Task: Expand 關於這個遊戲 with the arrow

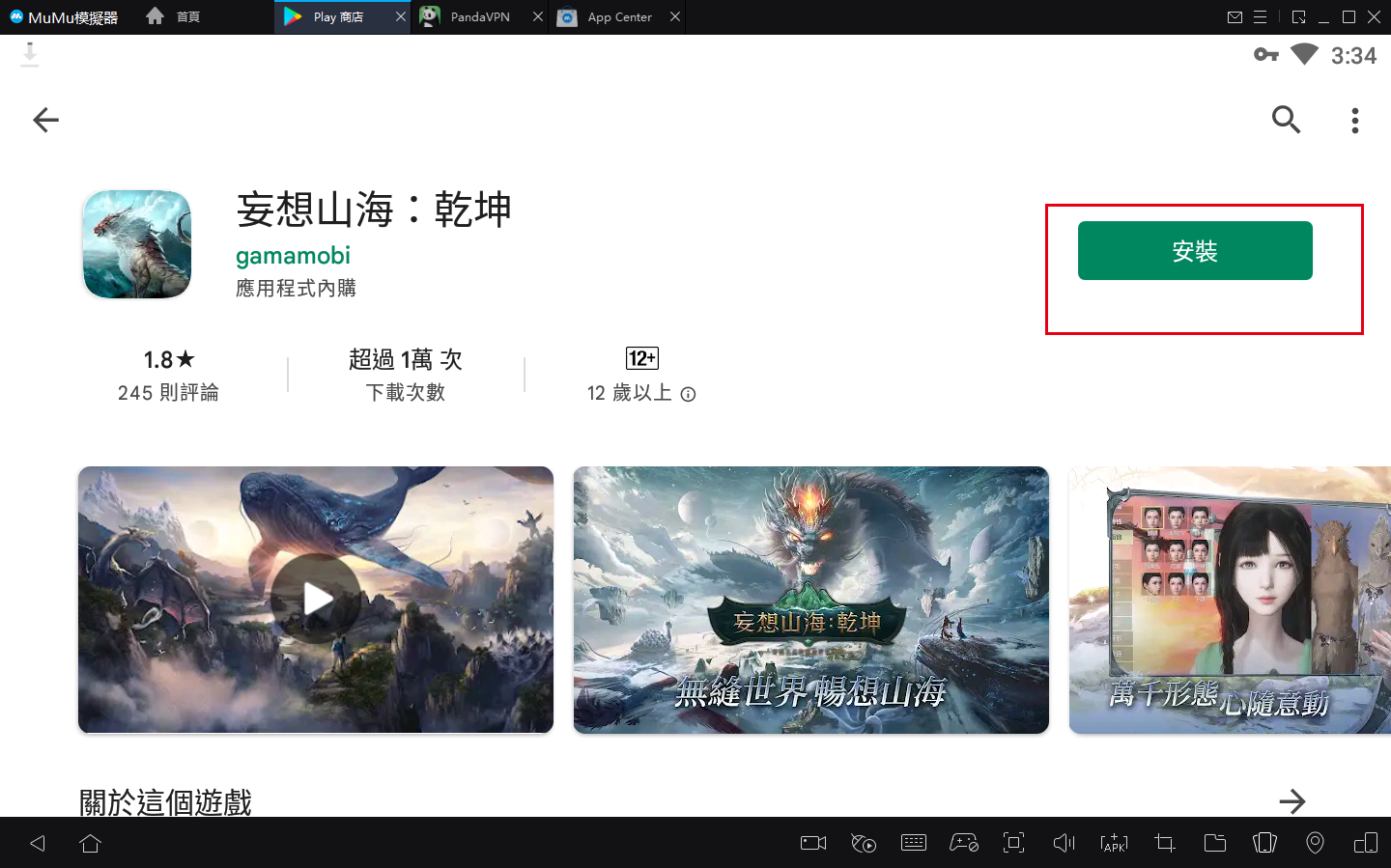Action: click(1292, 801)
